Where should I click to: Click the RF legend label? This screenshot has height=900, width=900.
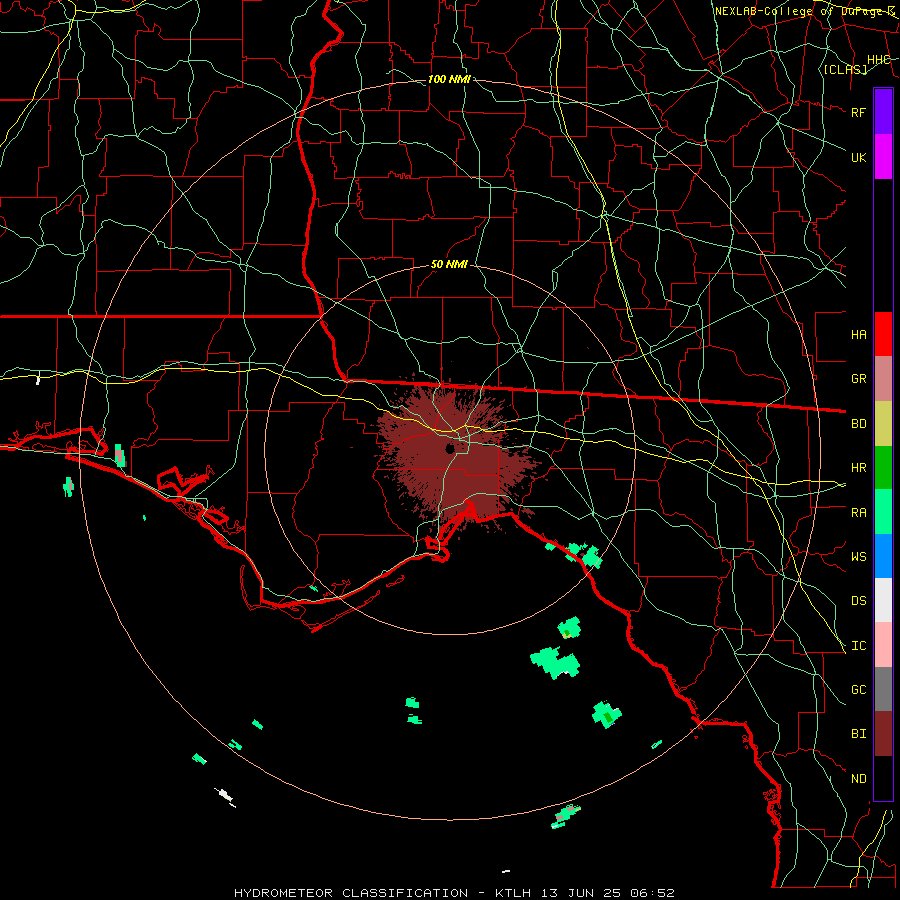click(x=858, y=112)
